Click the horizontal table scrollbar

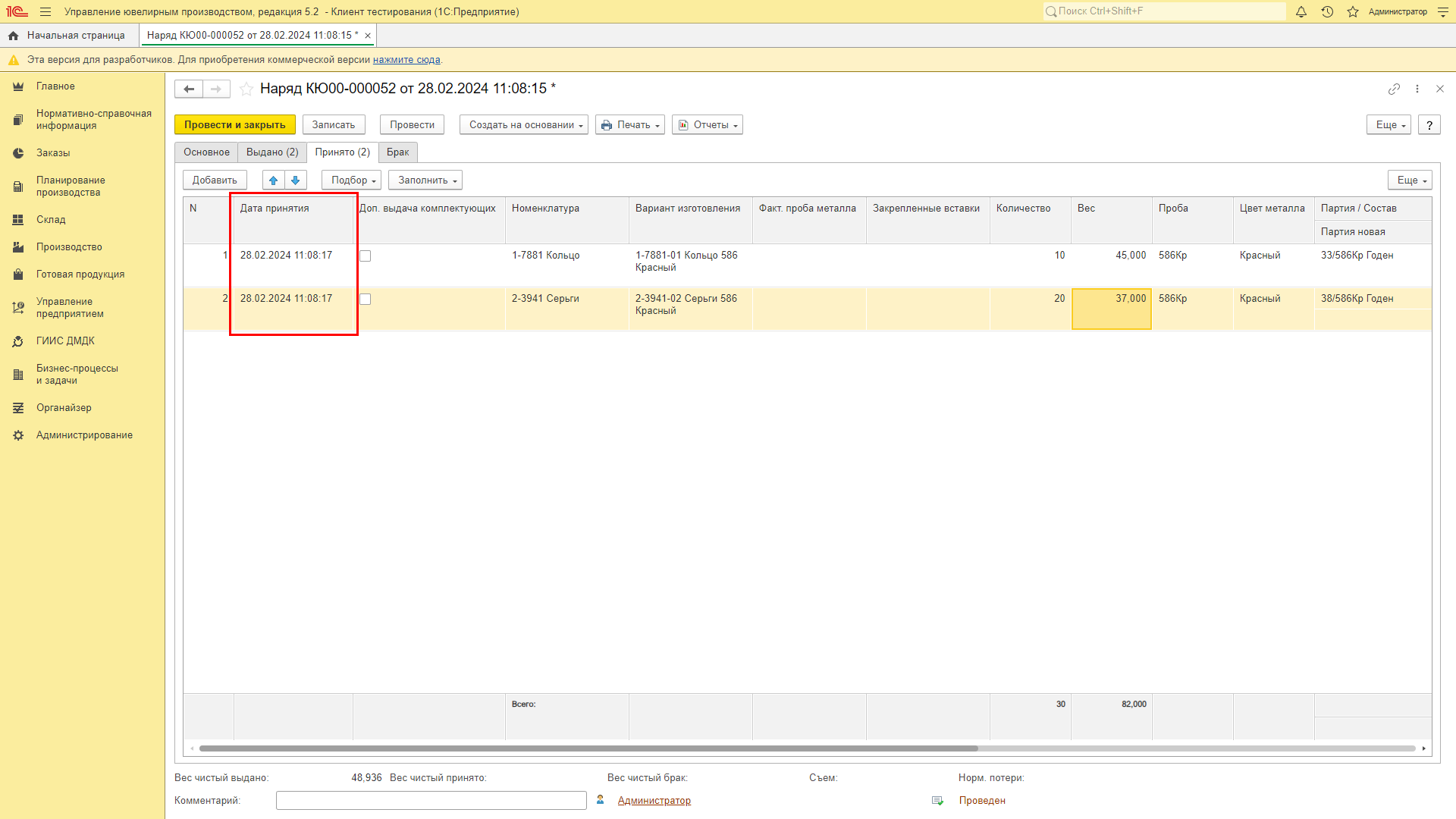[x=588, y=748]
